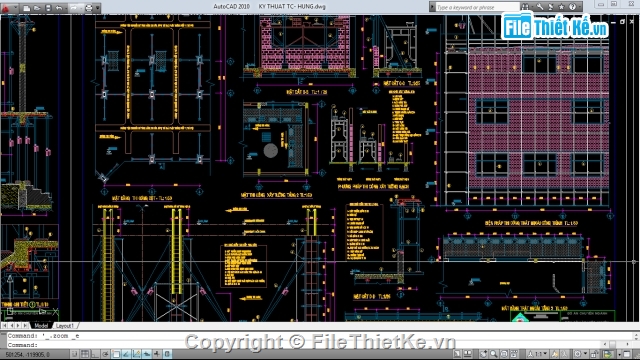Click the binoculars search icon
The width and height of the screenshot is (640, 360).
[525, 7]
